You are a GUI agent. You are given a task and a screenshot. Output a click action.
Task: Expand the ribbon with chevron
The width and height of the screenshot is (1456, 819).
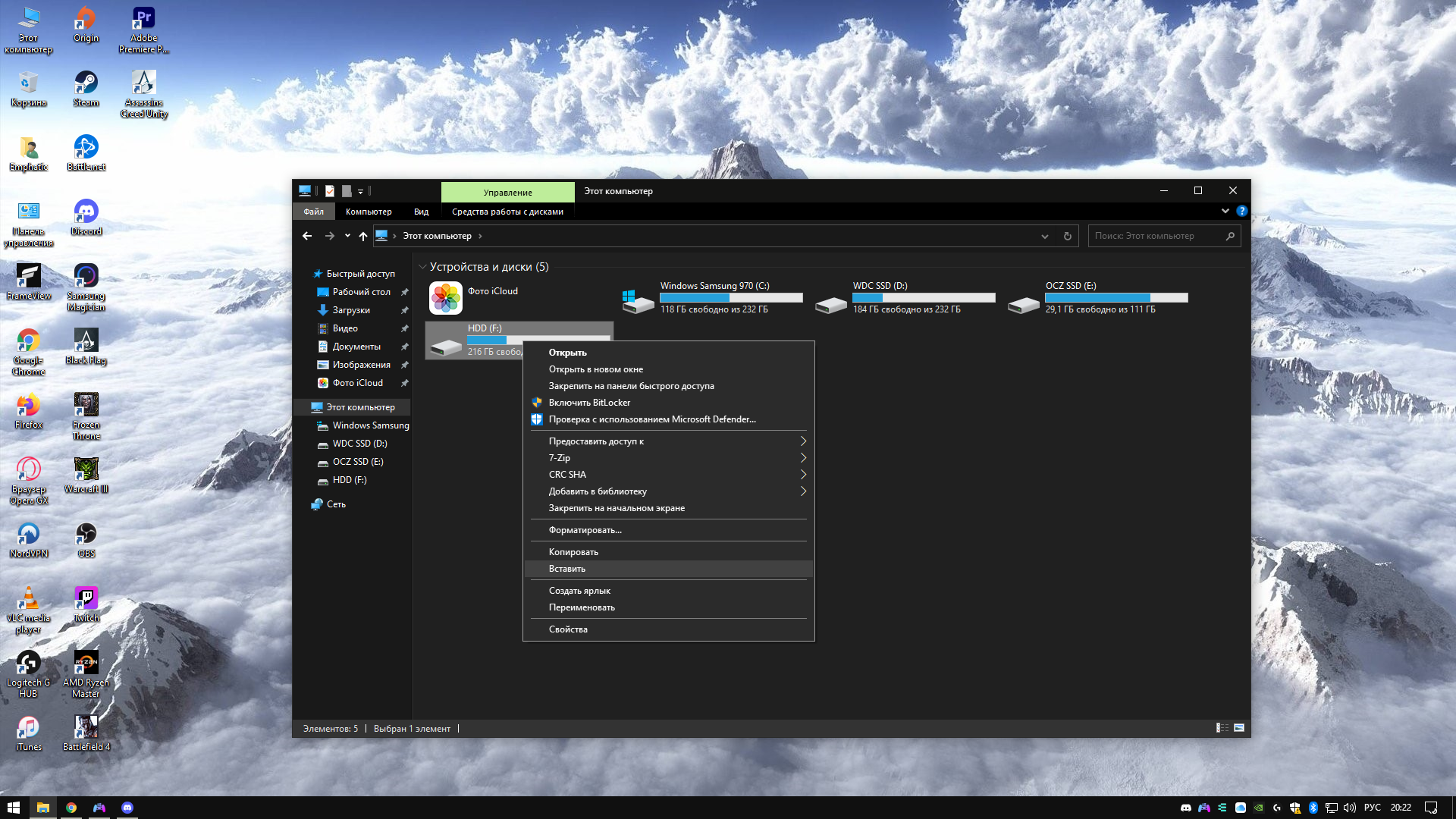pos(1225,211)
